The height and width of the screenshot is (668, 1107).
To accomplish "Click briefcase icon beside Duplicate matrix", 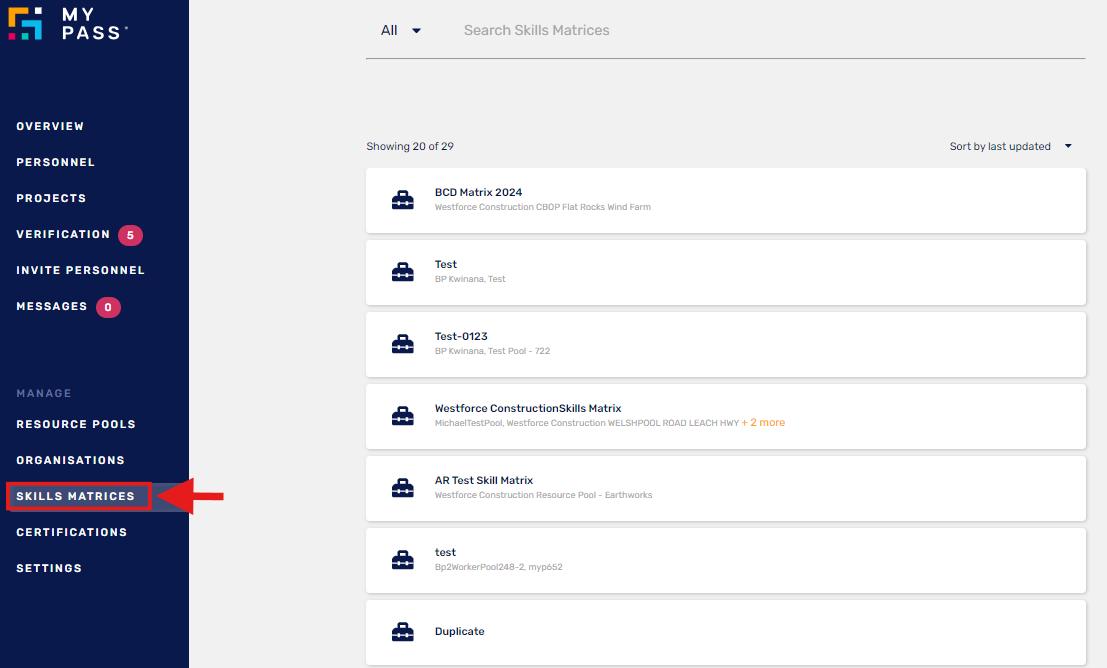I will pyautogui.click(x=402, y=632).
